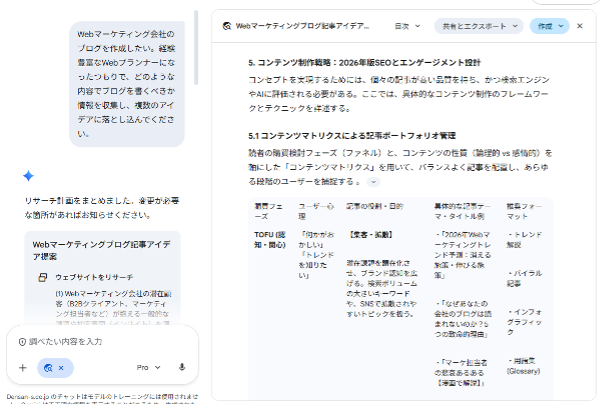This screenshot has width=604, height=404.
Task: Click the report icon beside the document title
Action: (227, 26)
